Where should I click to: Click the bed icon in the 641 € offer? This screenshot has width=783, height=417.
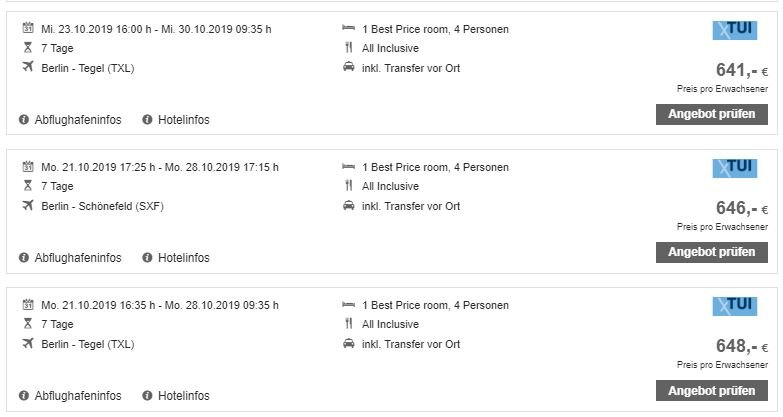(349, 28)
